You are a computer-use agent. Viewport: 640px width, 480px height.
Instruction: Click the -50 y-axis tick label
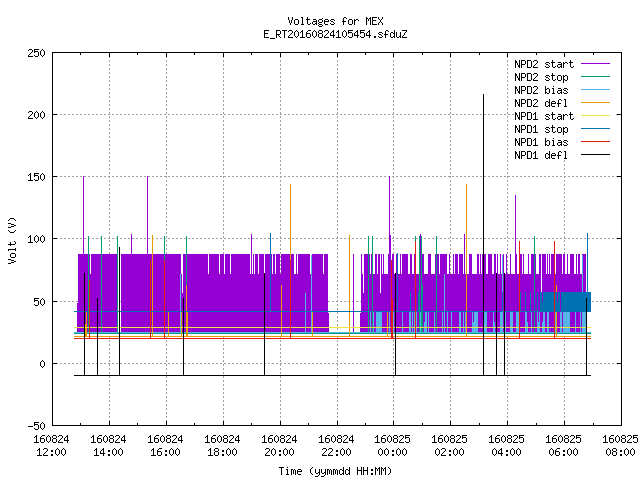[36, 426]
